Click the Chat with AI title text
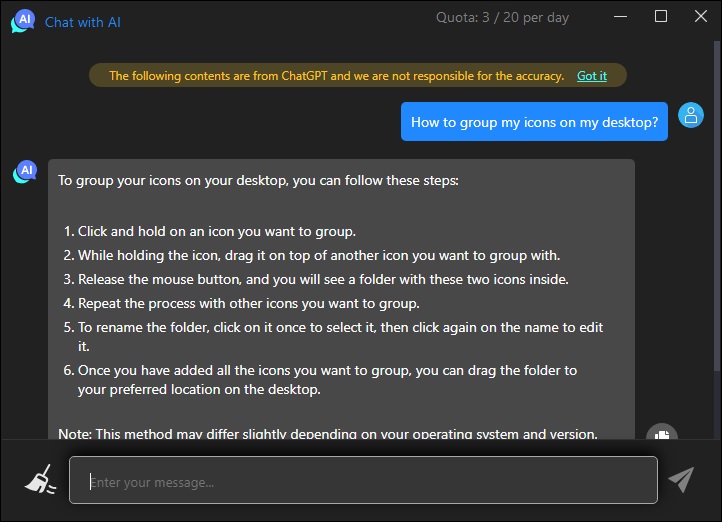The height and width of the screenshot is (522, 722). pyautogui.click(x=82, y=22)
